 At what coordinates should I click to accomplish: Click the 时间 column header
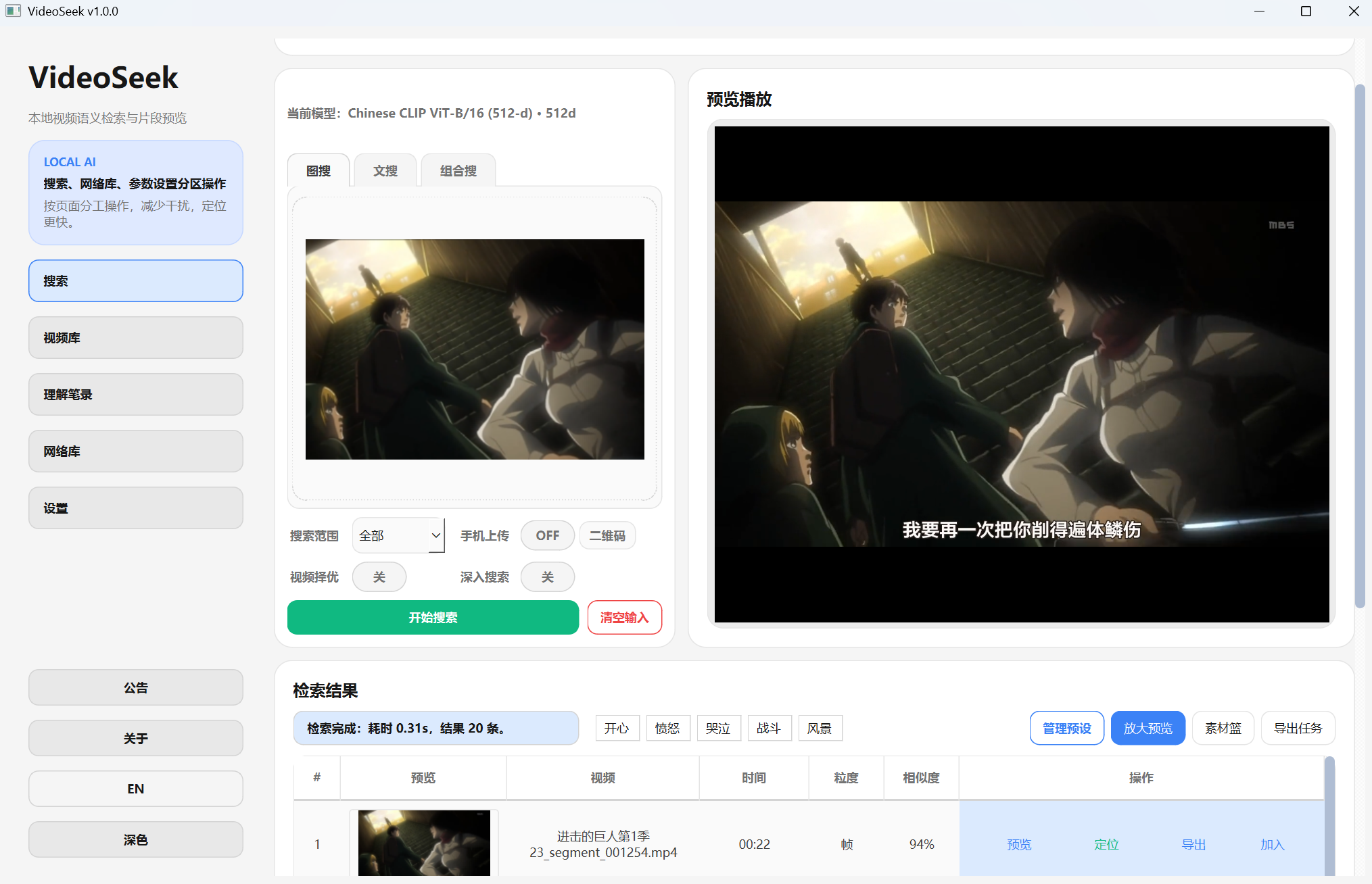[x=754, y=778]
